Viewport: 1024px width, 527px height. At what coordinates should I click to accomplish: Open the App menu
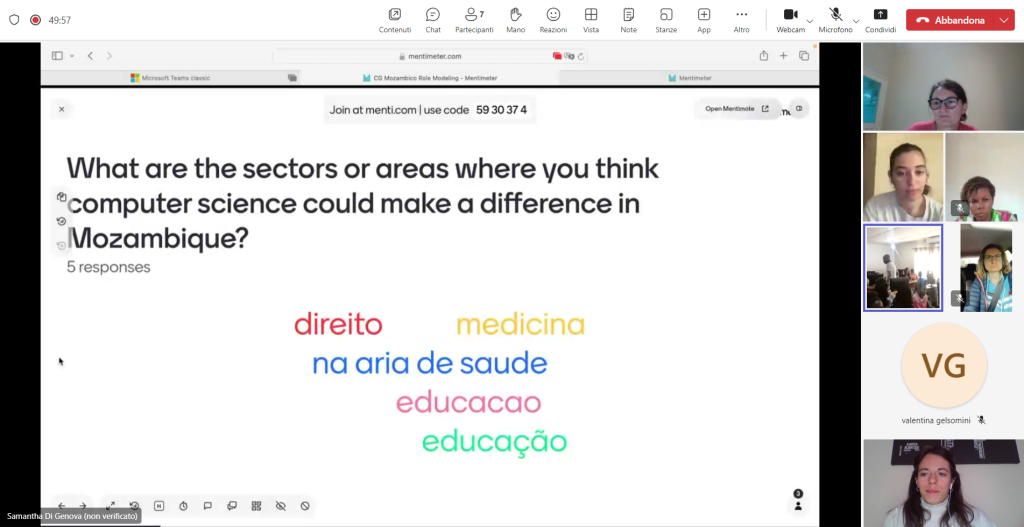703,20
